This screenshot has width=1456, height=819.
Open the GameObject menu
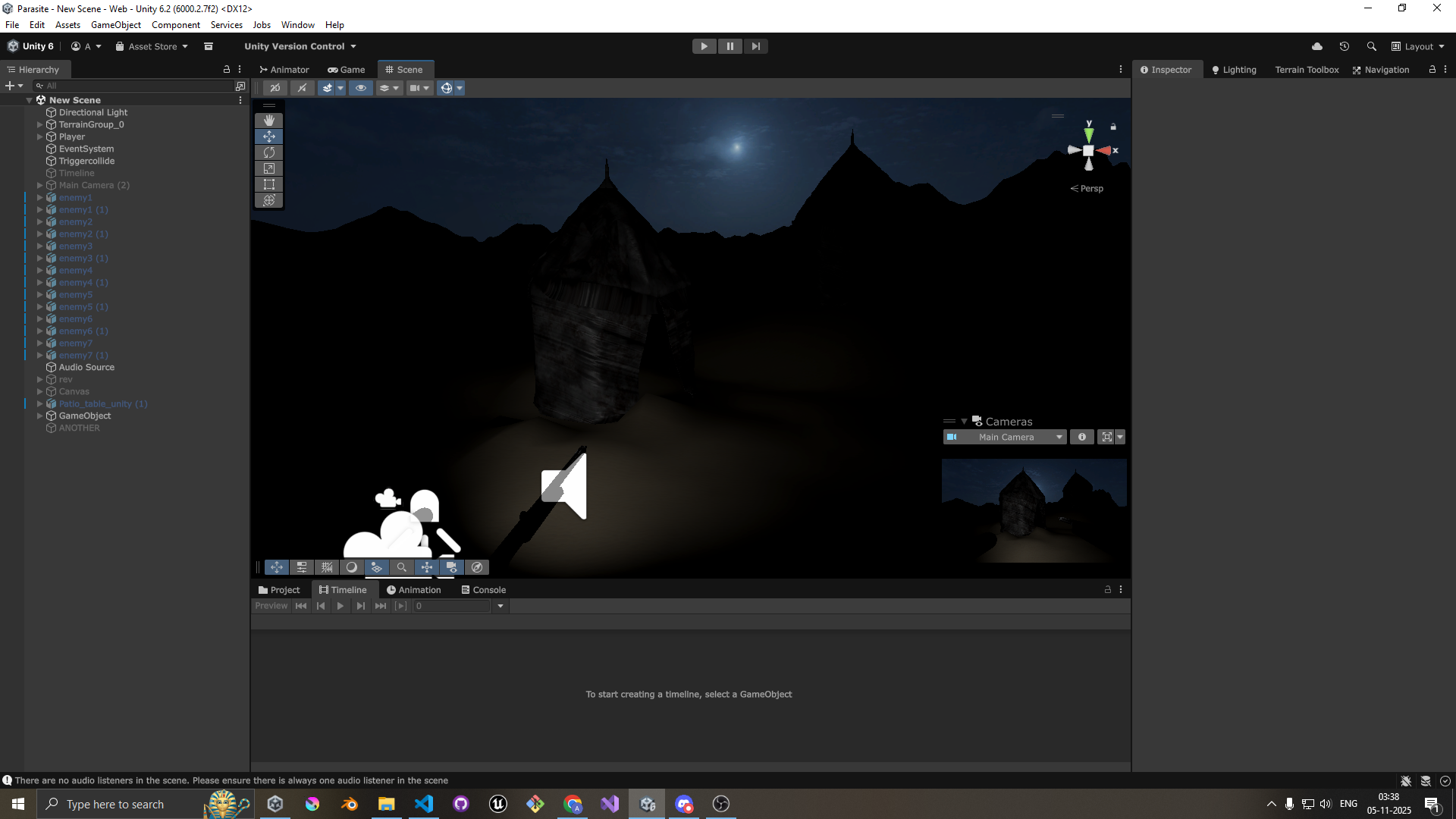click(115, 25)
